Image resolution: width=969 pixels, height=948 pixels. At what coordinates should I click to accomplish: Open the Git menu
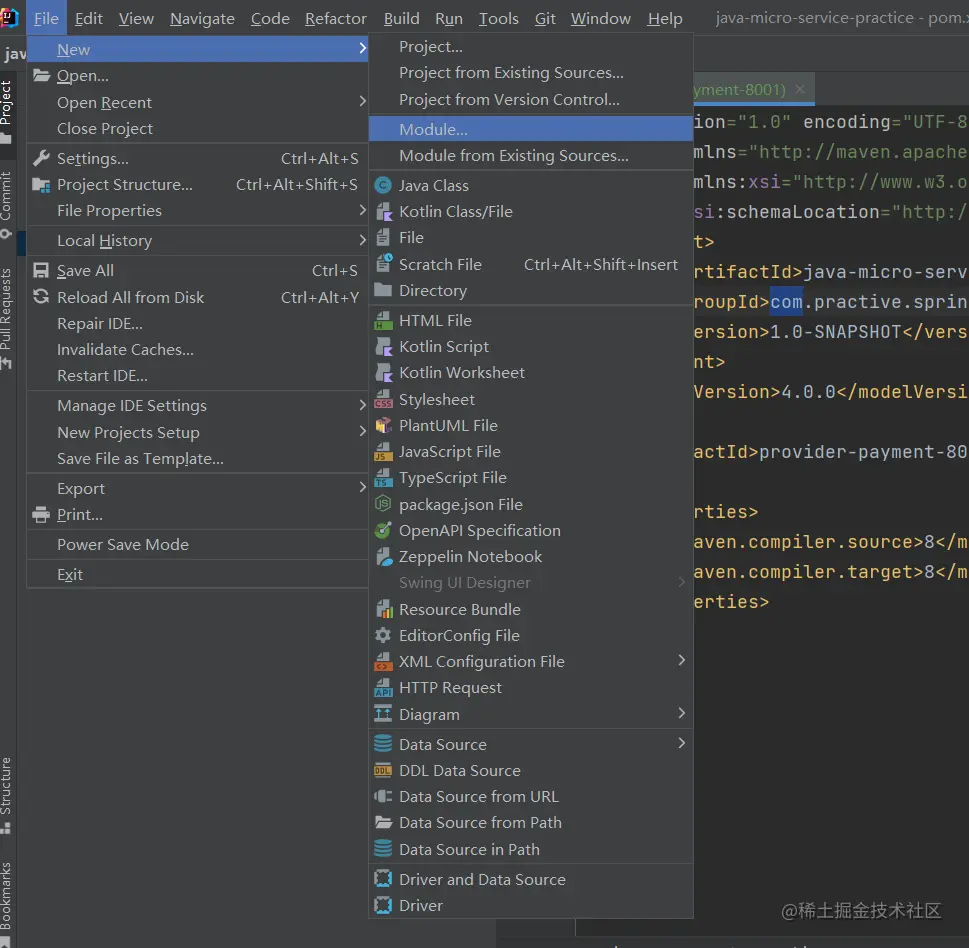[x=544, y=19]
